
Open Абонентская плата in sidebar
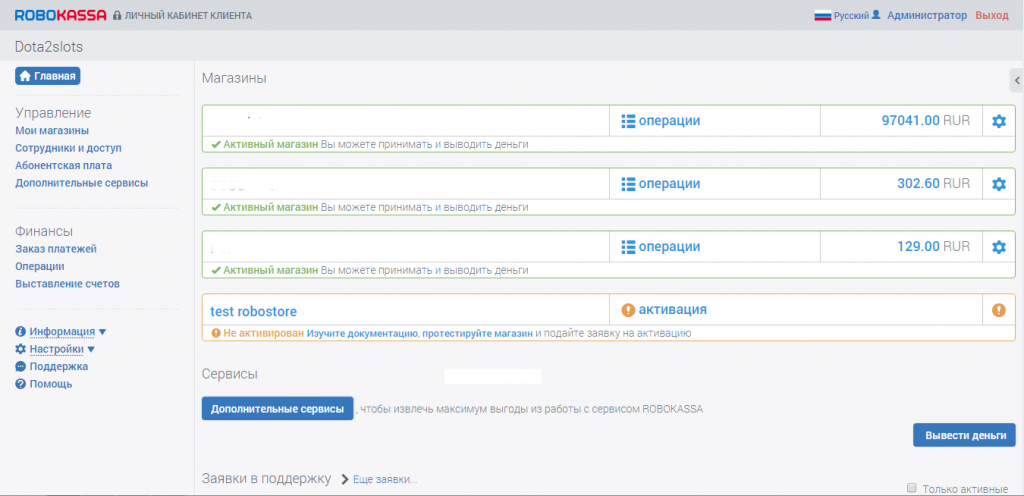pos(63,166)
